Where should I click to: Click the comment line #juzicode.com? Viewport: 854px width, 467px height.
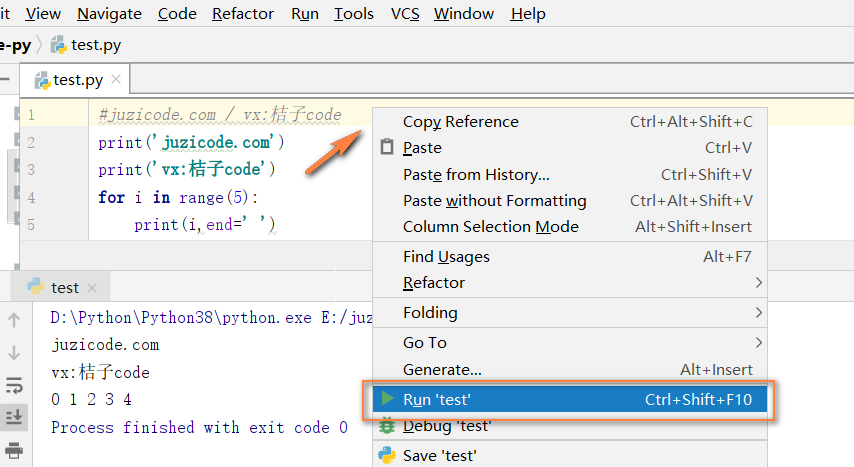point(220,114)
